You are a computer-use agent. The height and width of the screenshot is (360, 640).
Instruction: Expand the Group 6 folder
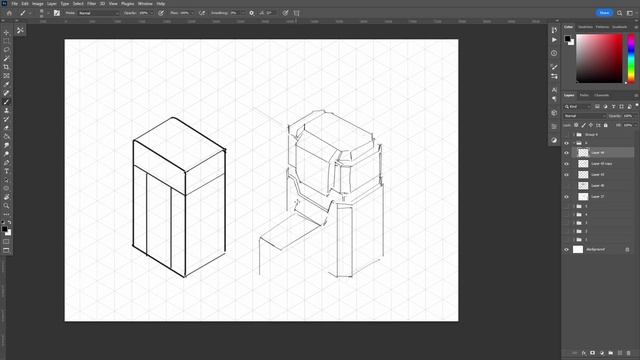[573, 134]
